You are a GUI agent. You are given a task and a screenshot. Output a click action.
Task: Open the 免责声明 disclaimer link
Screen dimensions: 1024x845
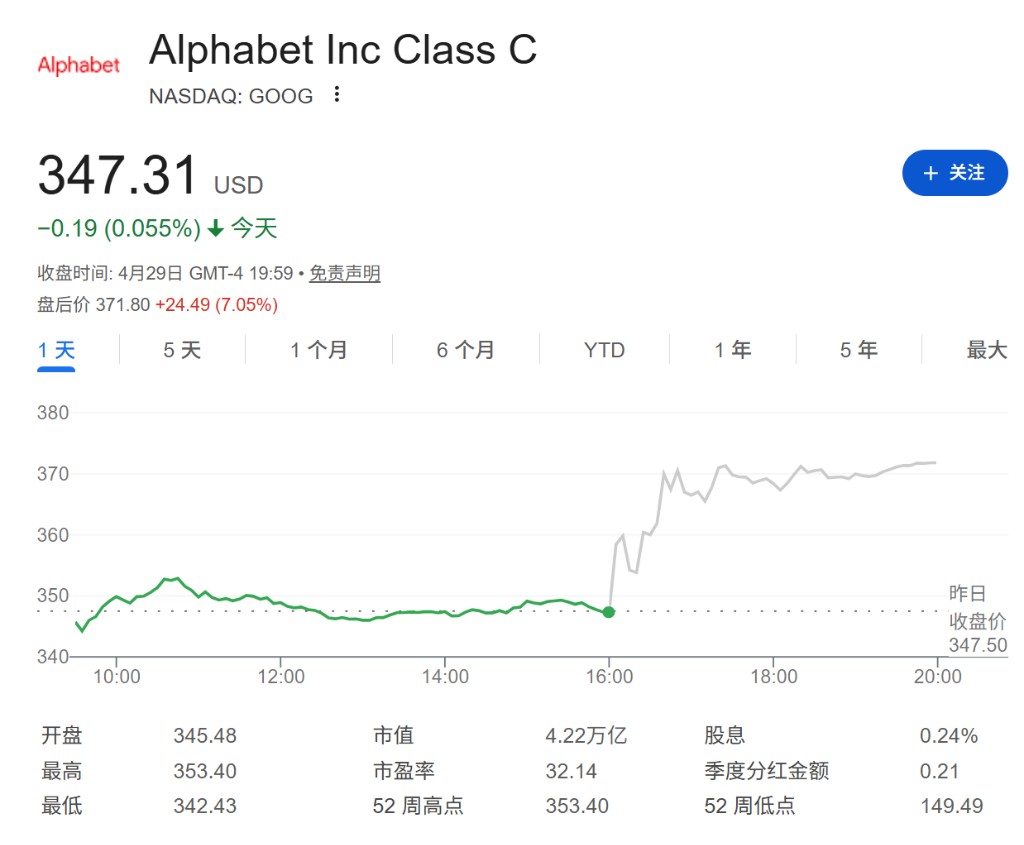point(344,274)
